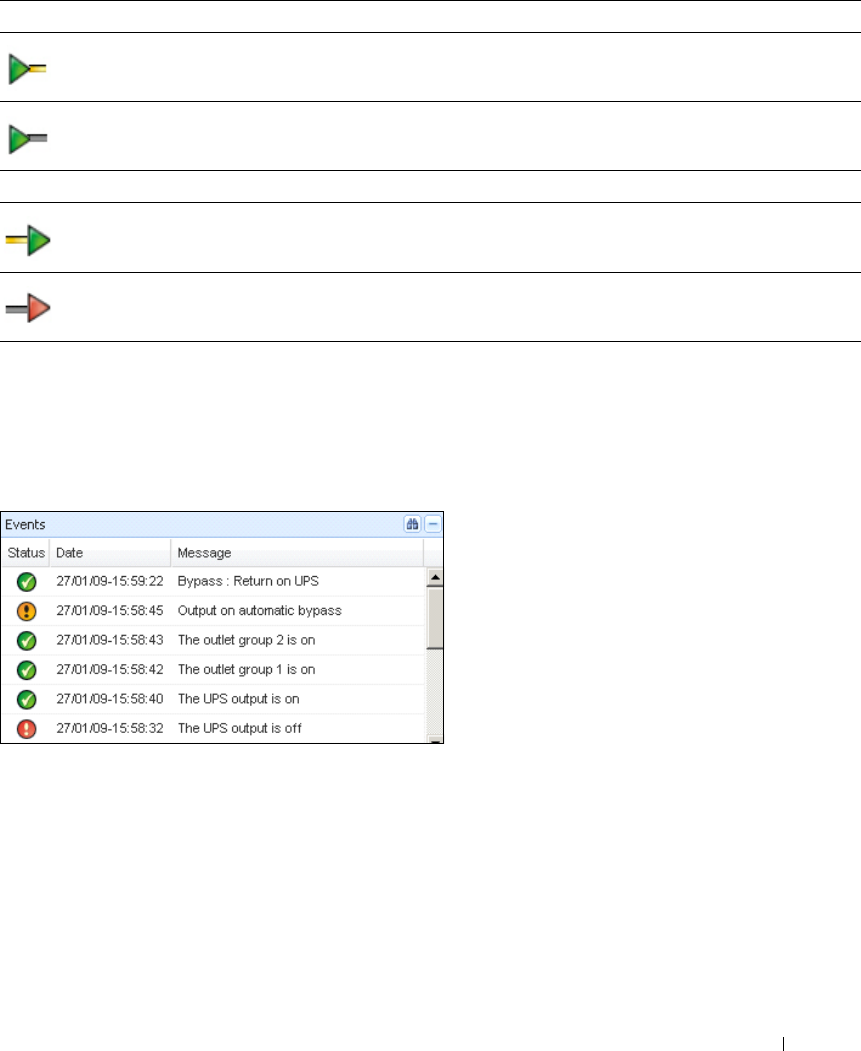Click green triangle icon with gray output line
The width and height of the screenshot is (861, 1051).
[x=27, y=139]
